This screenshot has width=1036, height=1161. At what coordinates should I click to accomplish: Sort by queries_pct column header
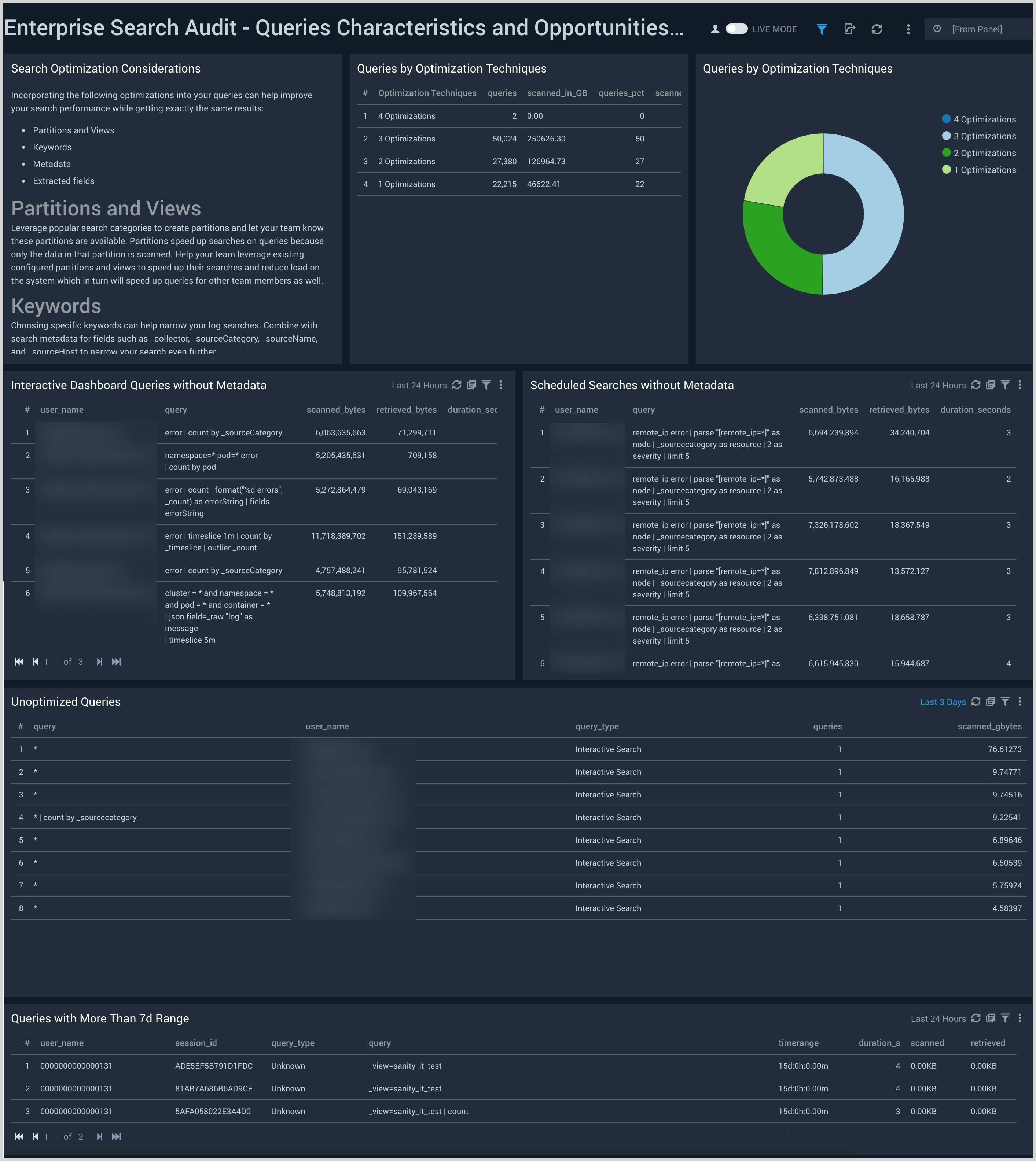coord(621,93)
